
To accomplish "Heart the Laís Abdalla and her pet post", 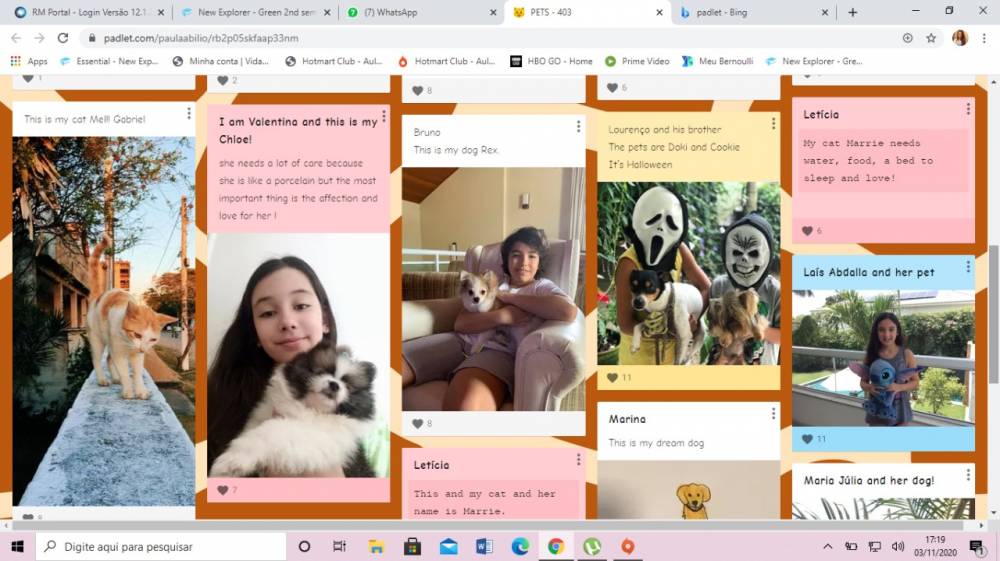I will [807, 439].
